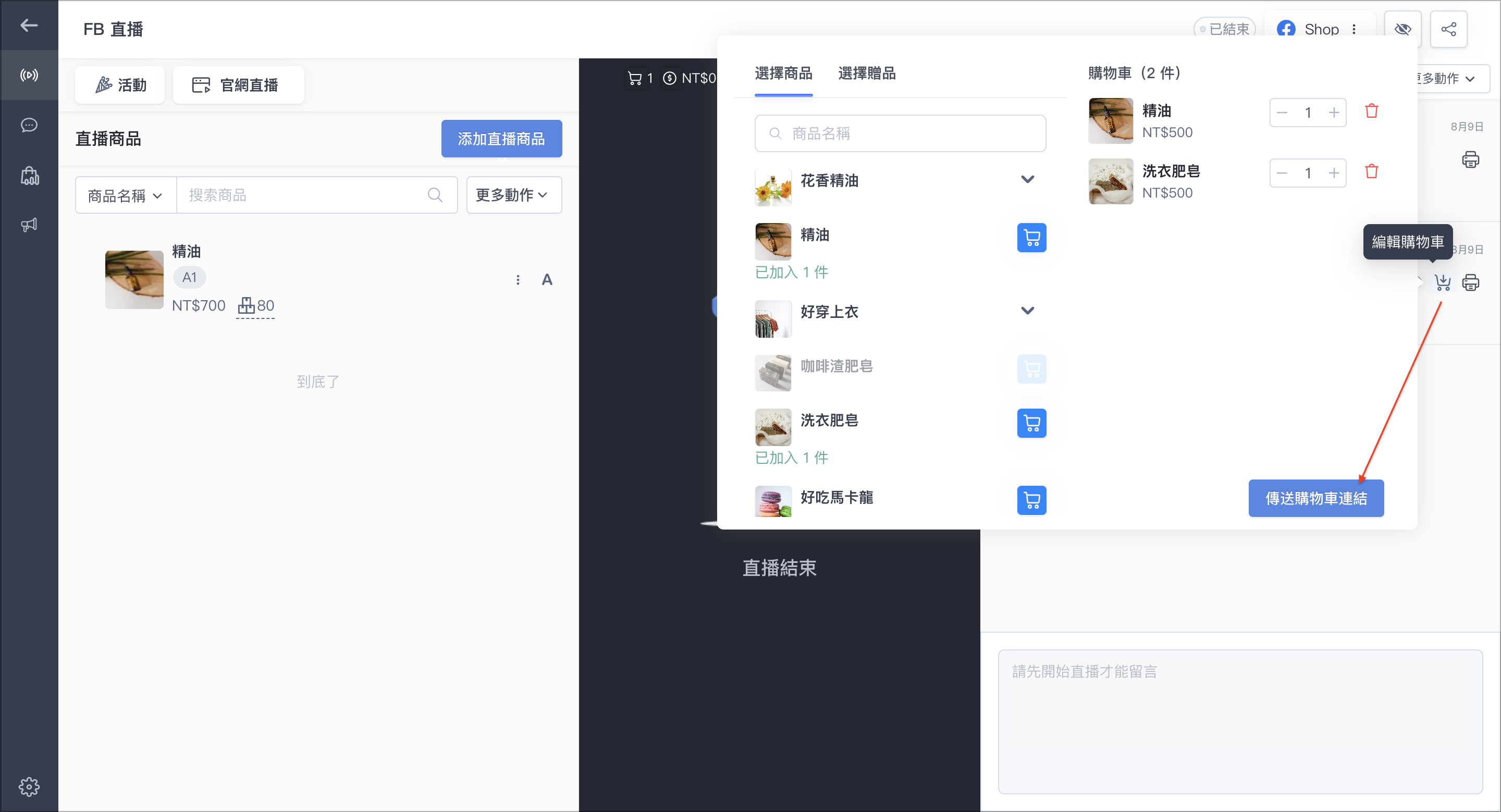
Task: Click the NT$0 amount coin icon
Action: 669,78
